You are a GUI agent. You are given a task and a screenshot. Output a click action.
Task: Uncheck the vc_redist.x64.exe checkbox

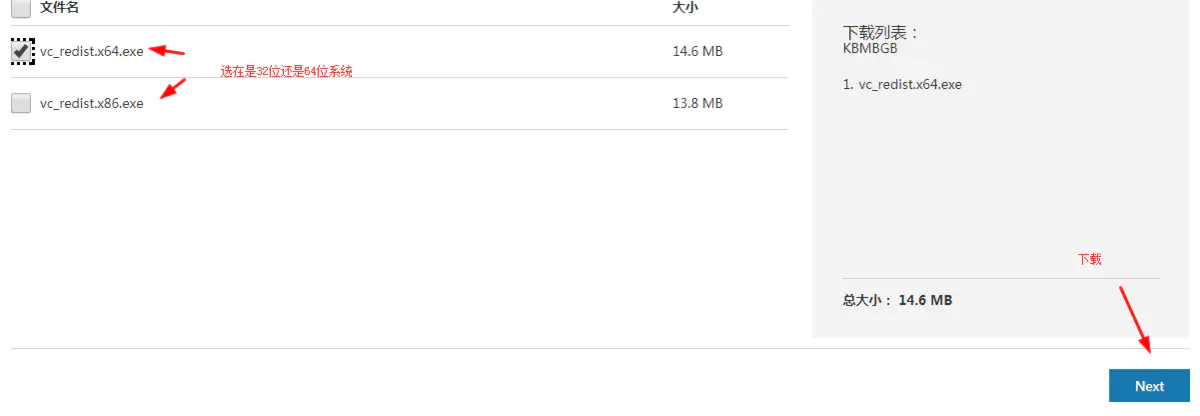coord(21,51)
